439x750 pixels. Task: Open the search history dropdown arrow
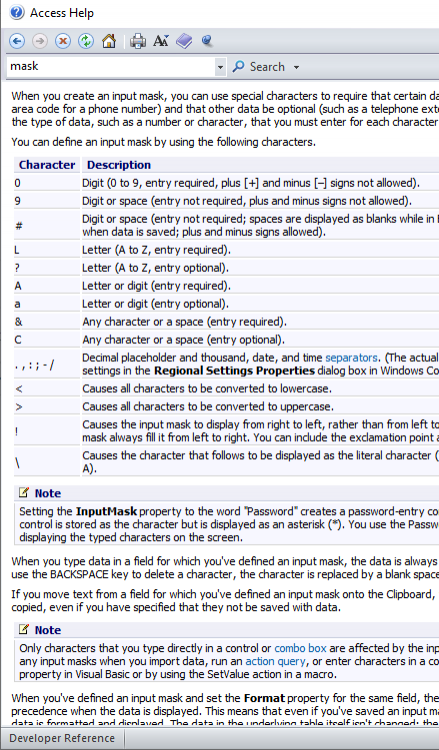point(220,67)
